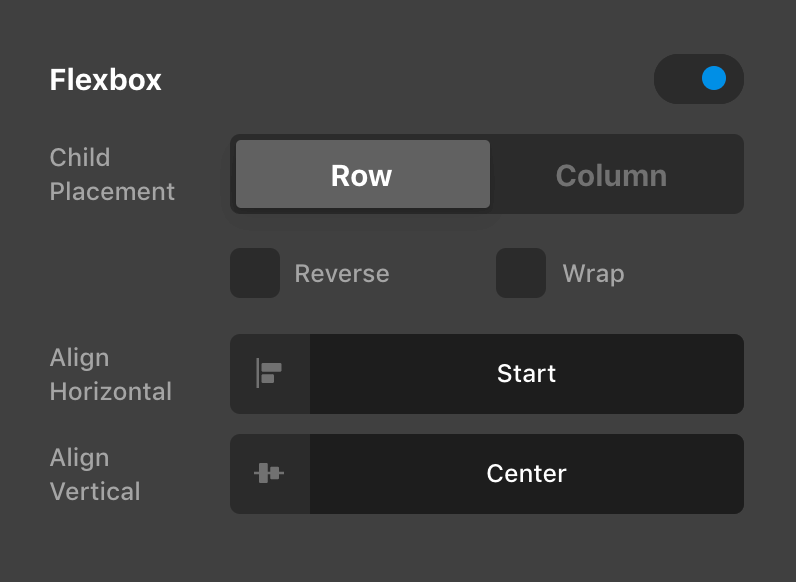Image resolution: width=796 pixels, height=582 pixels.
Task: Open the Align Horizontal dropdown
Action: point(526,374)
